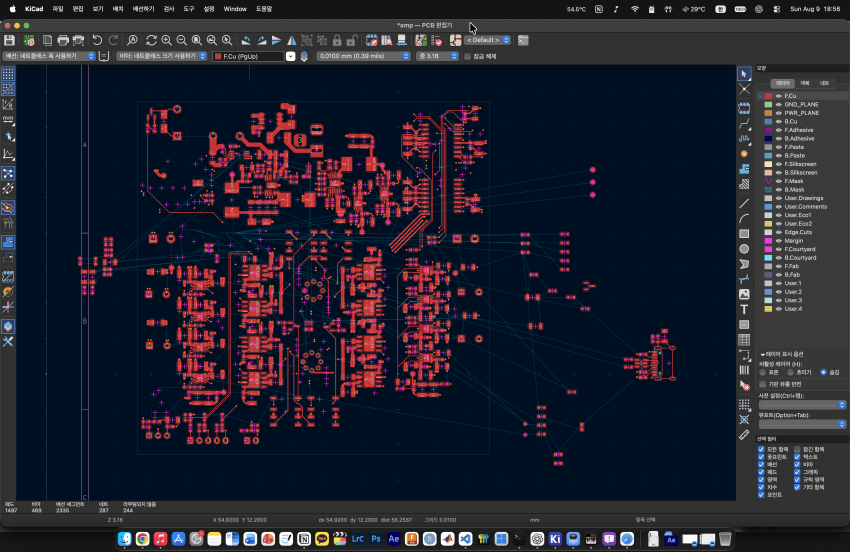The width and height of the screenshot is (850, 552).
Task: Select the tune track length tool
Action: click(x=744, y=139)
